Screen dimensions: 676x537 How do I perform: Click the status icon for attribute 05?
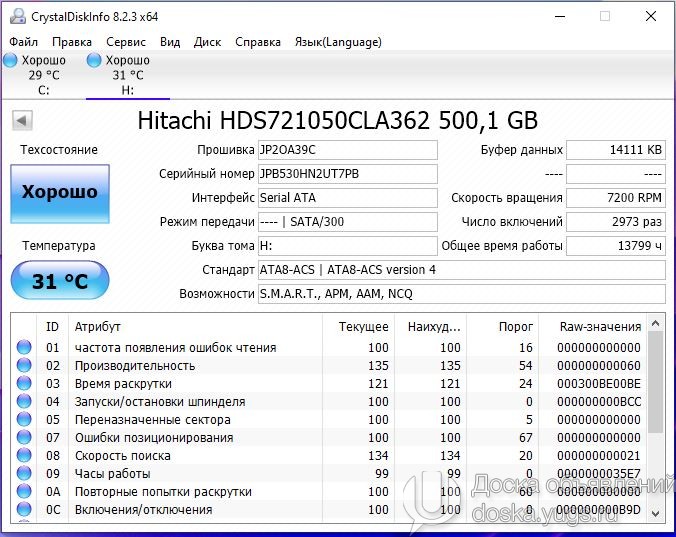click(x=24, y=419)
